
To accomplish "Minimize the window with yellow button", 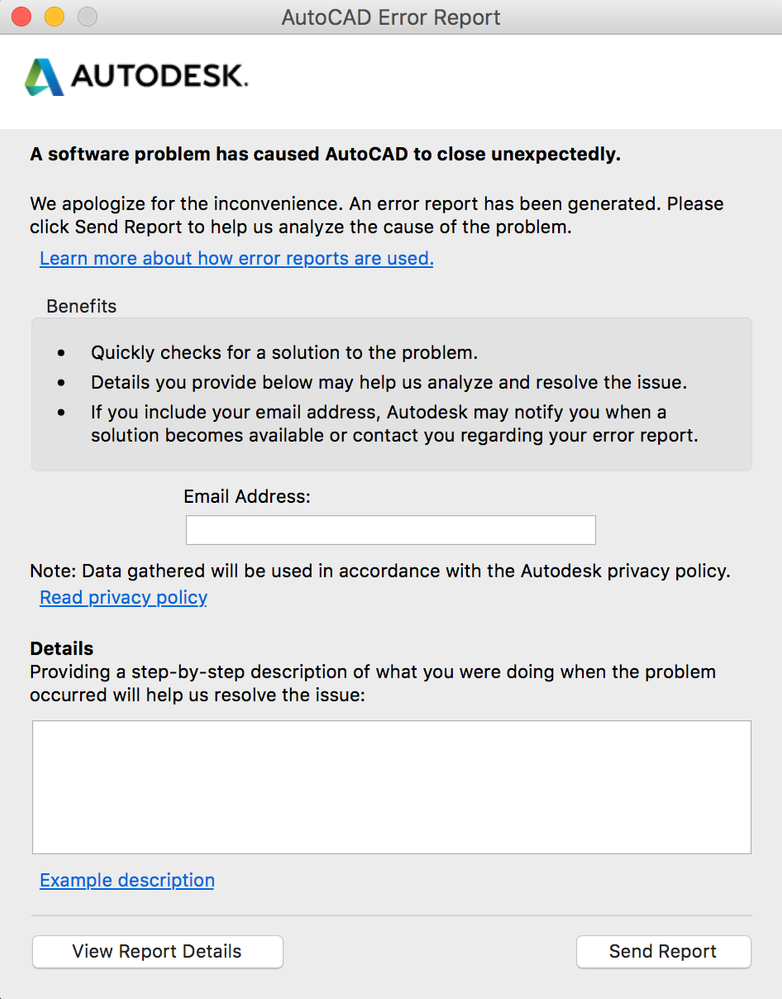I will [x=55, y=17].
